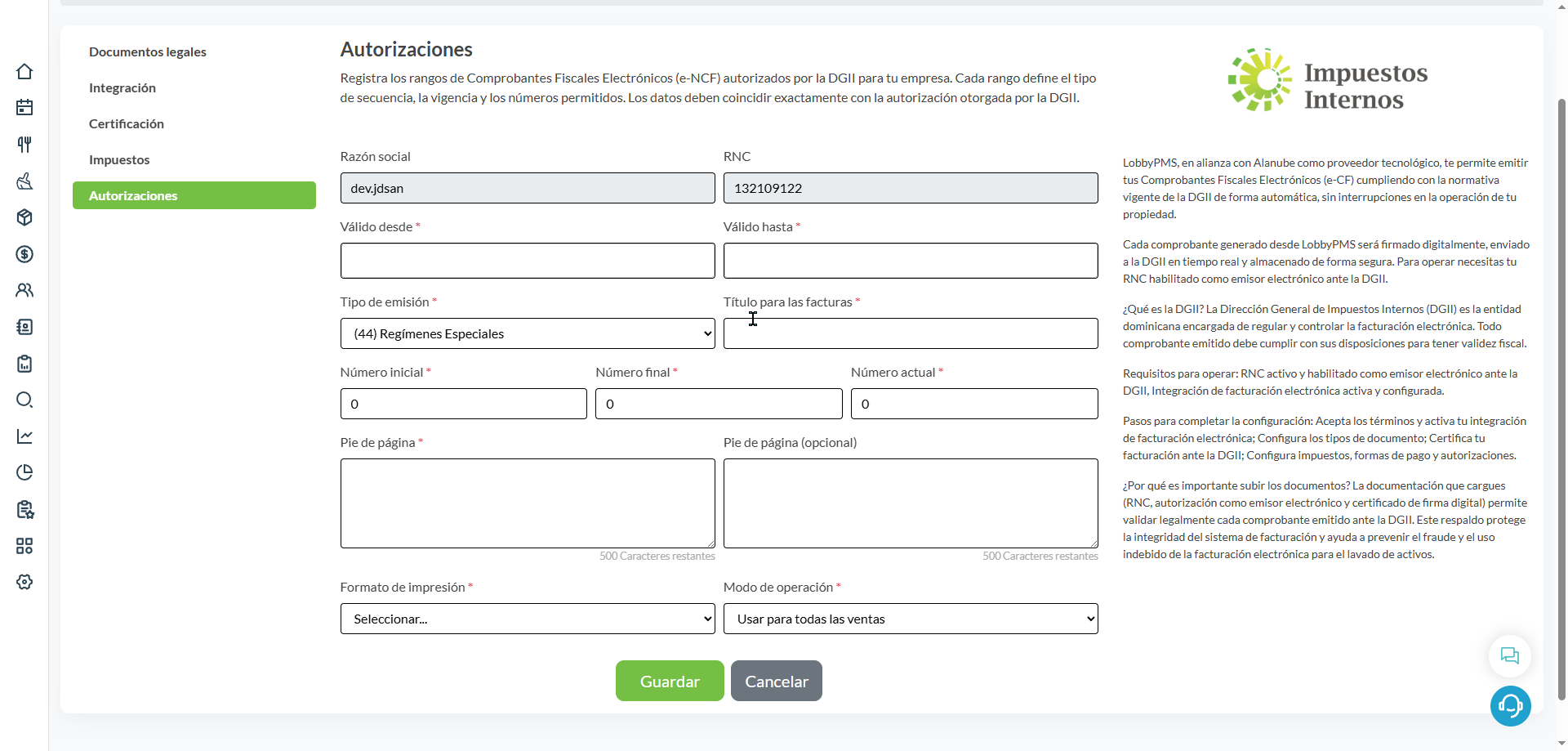This screenshot has height=751, width=1568.
Task: Select the Impuestos menu item
Action: coord(119,159)
